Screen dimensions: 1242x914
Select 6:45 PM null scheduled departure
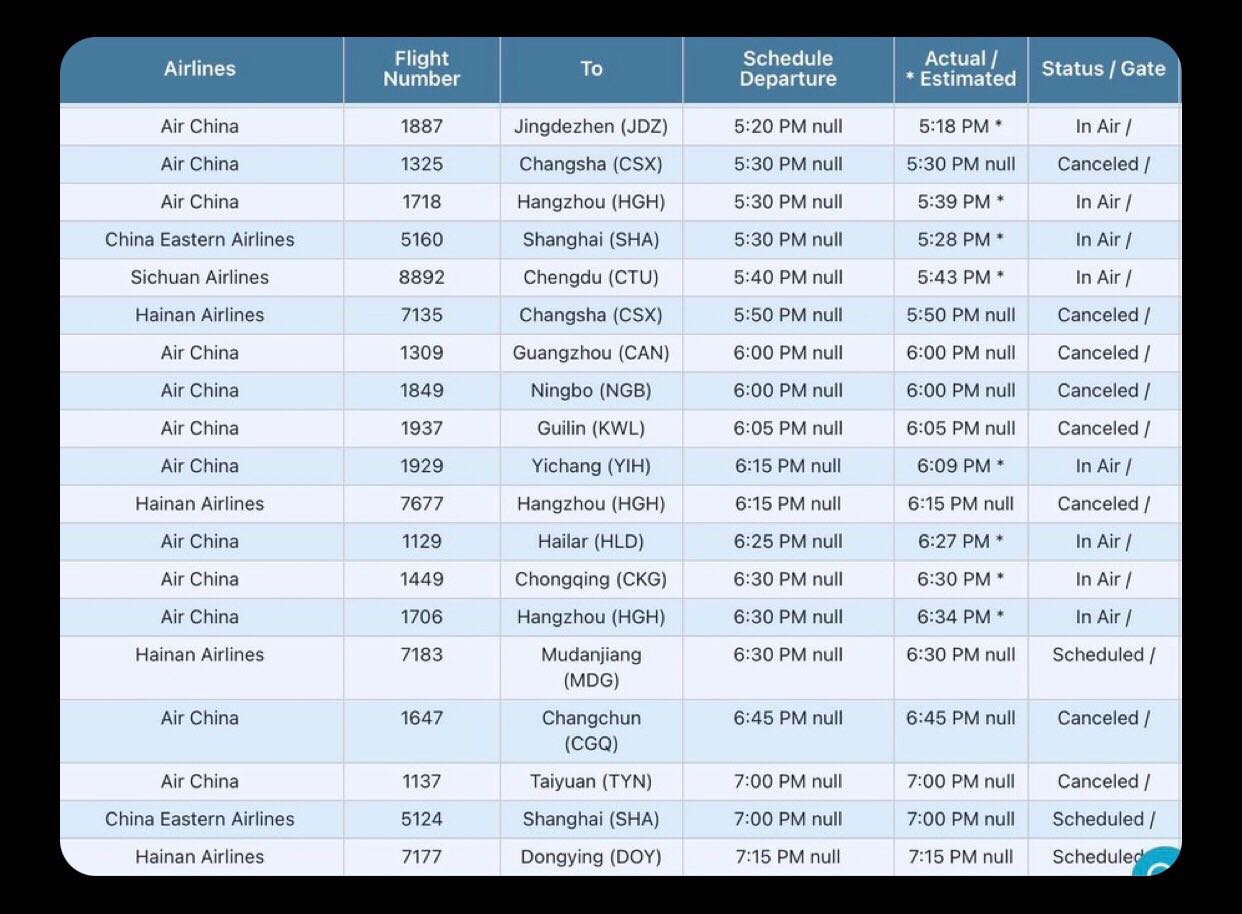(x=788, y=718)
